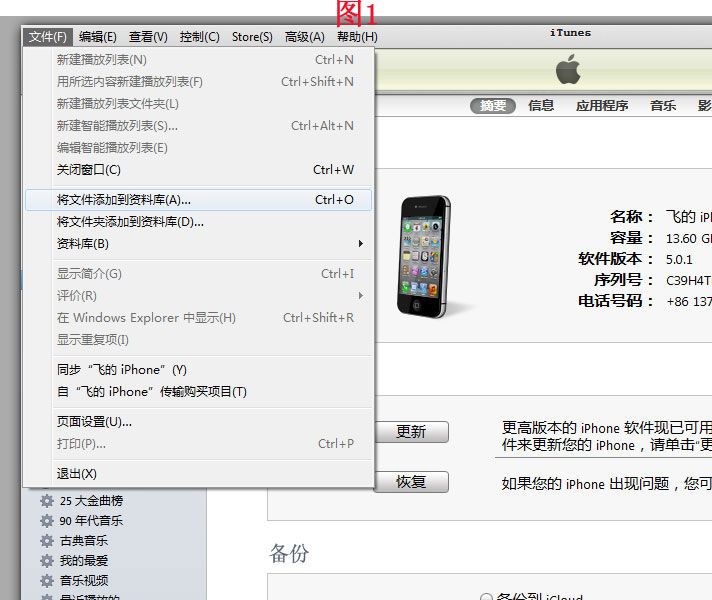Click the 容量： label
Image resolution: width=712 pixels, height=600 pixels.
[632, 238]
